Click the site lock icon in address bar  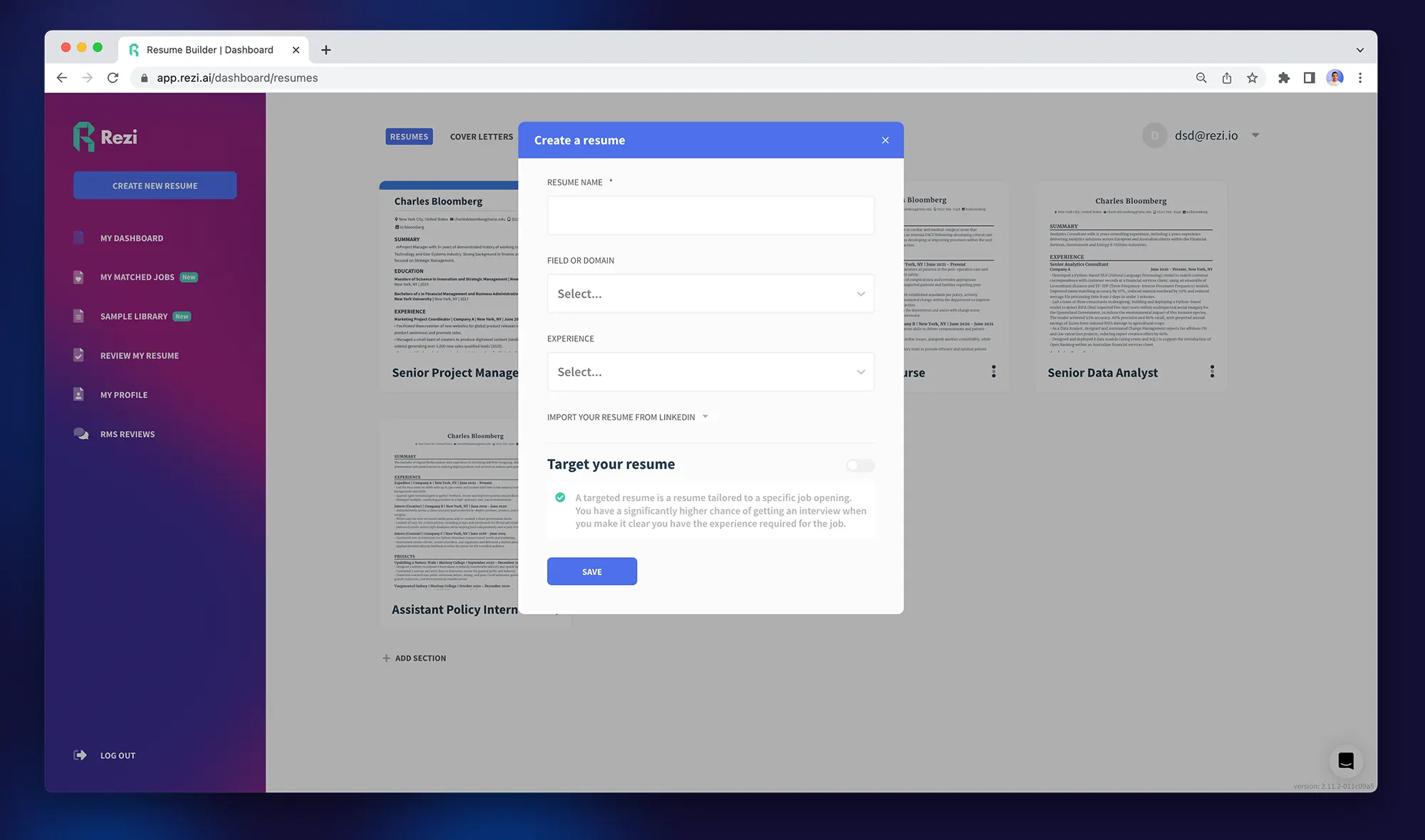(x=145, y=78)
